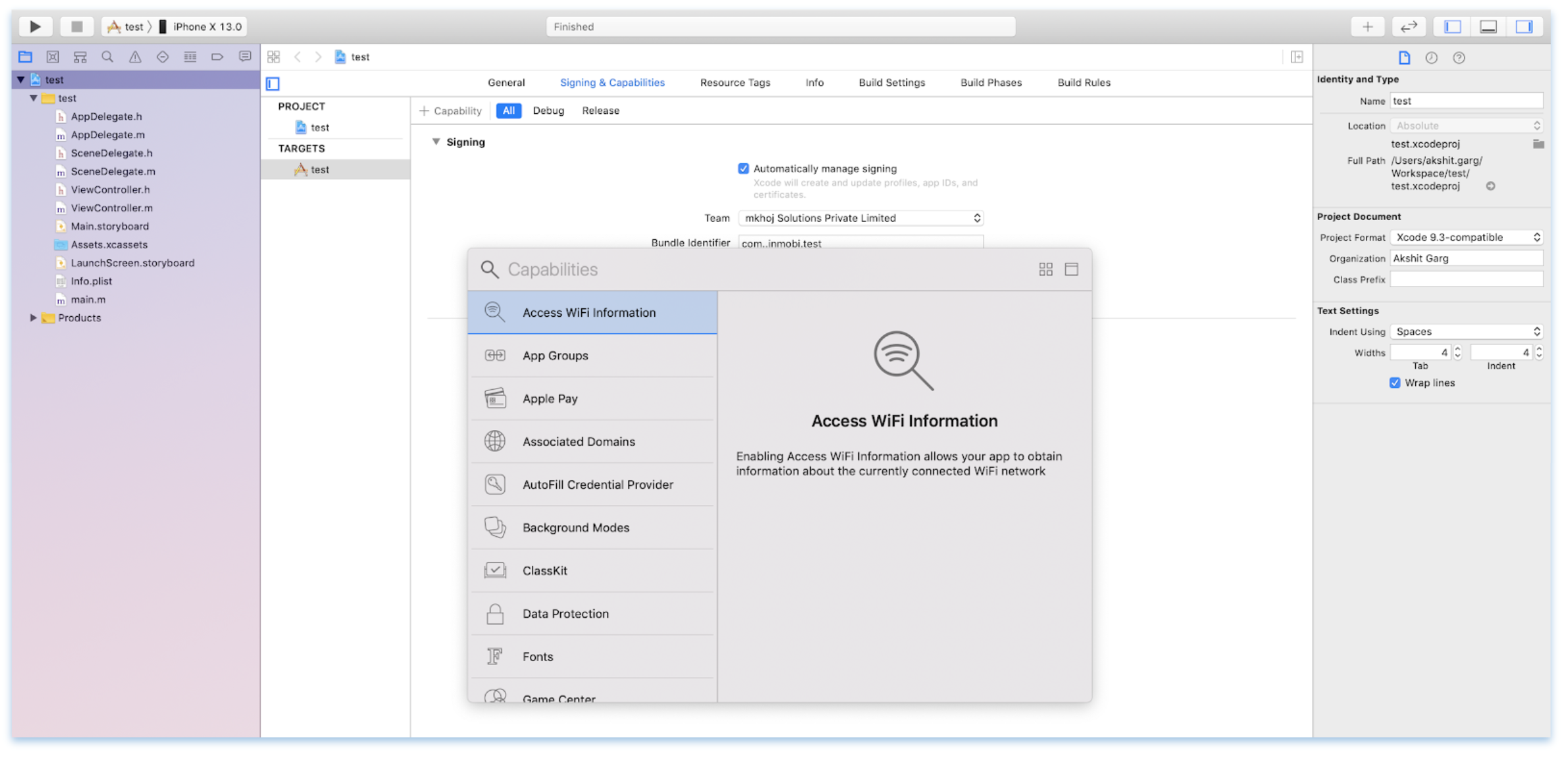Open the Project navigator folder icon
The width and height of the screenshot is (1568, 760).
click(x=25, y=57)
